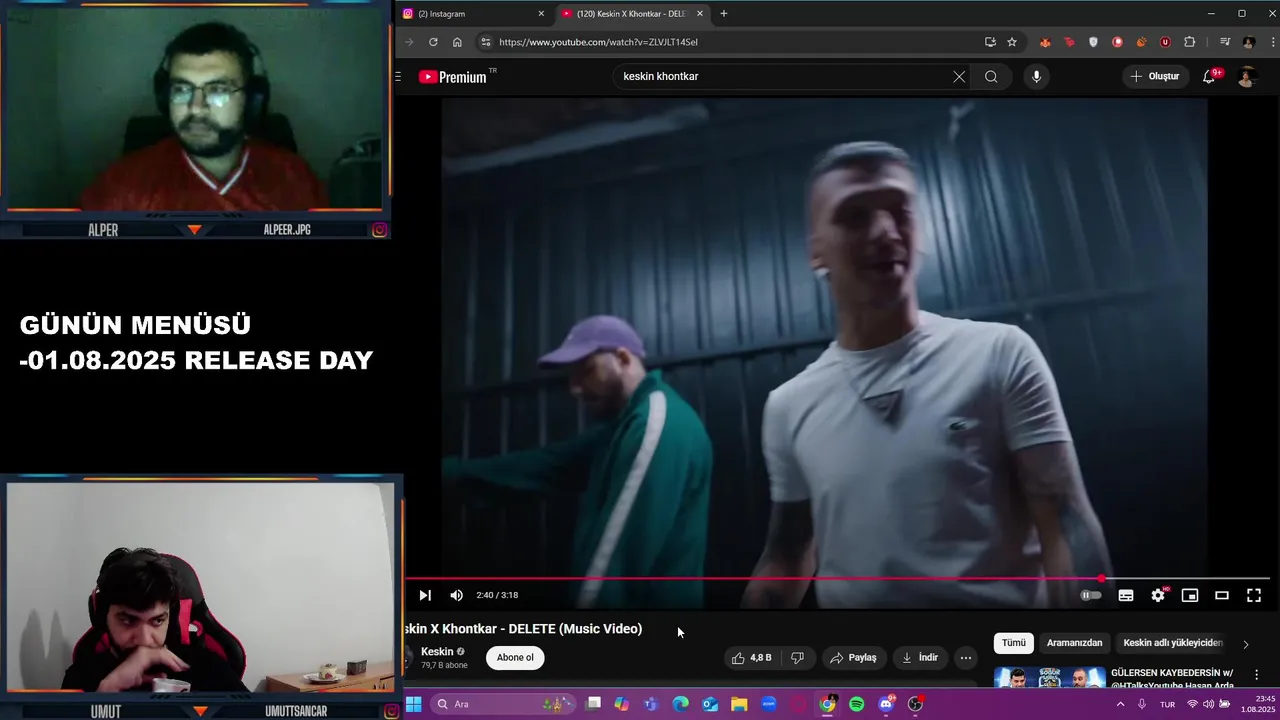Open File Explorer from taskbar
This screenshot has width=1280, height=720.
tap(739, 704)
